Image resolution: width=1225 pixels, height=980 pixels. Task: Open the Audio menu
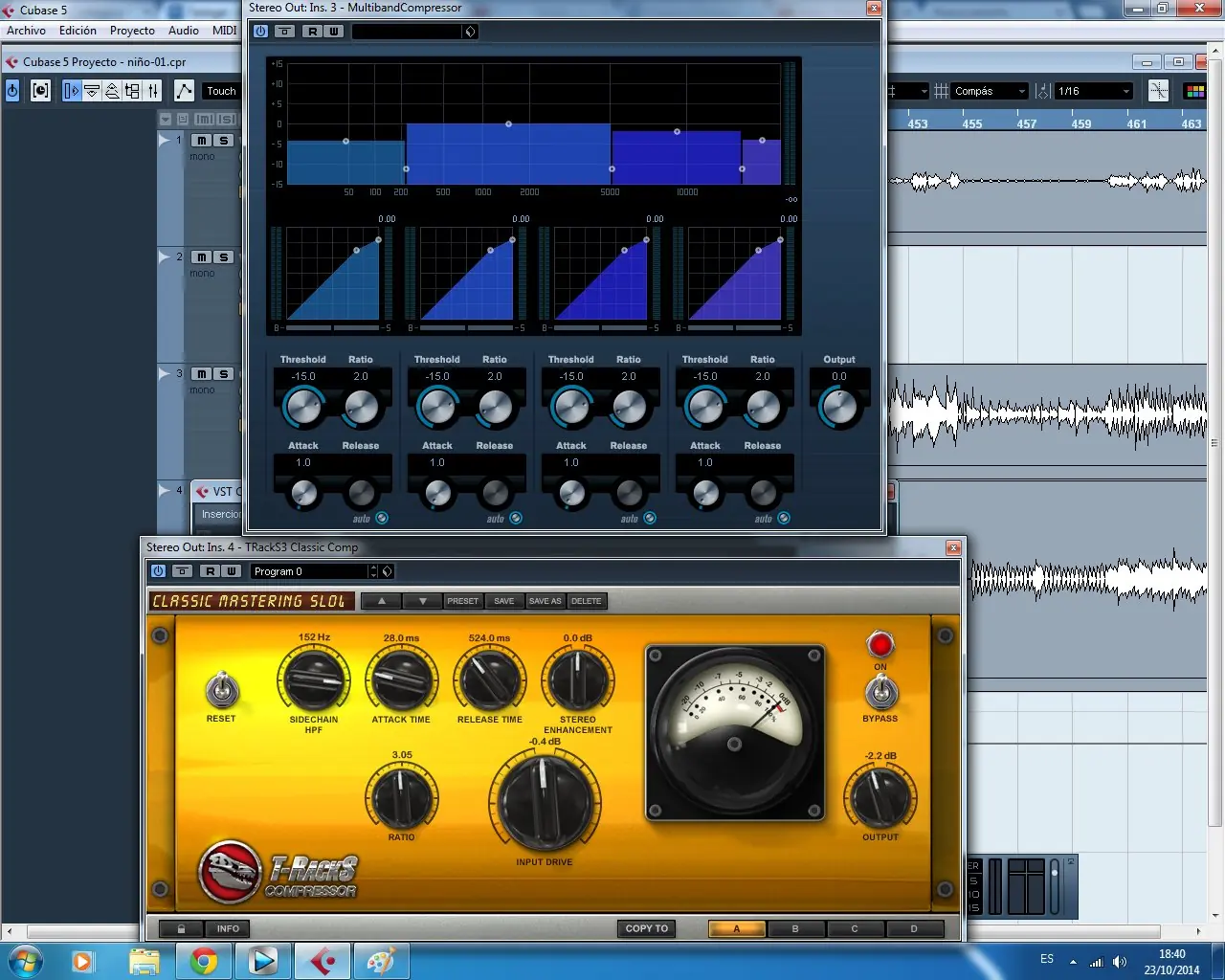(x=184, y=31)
